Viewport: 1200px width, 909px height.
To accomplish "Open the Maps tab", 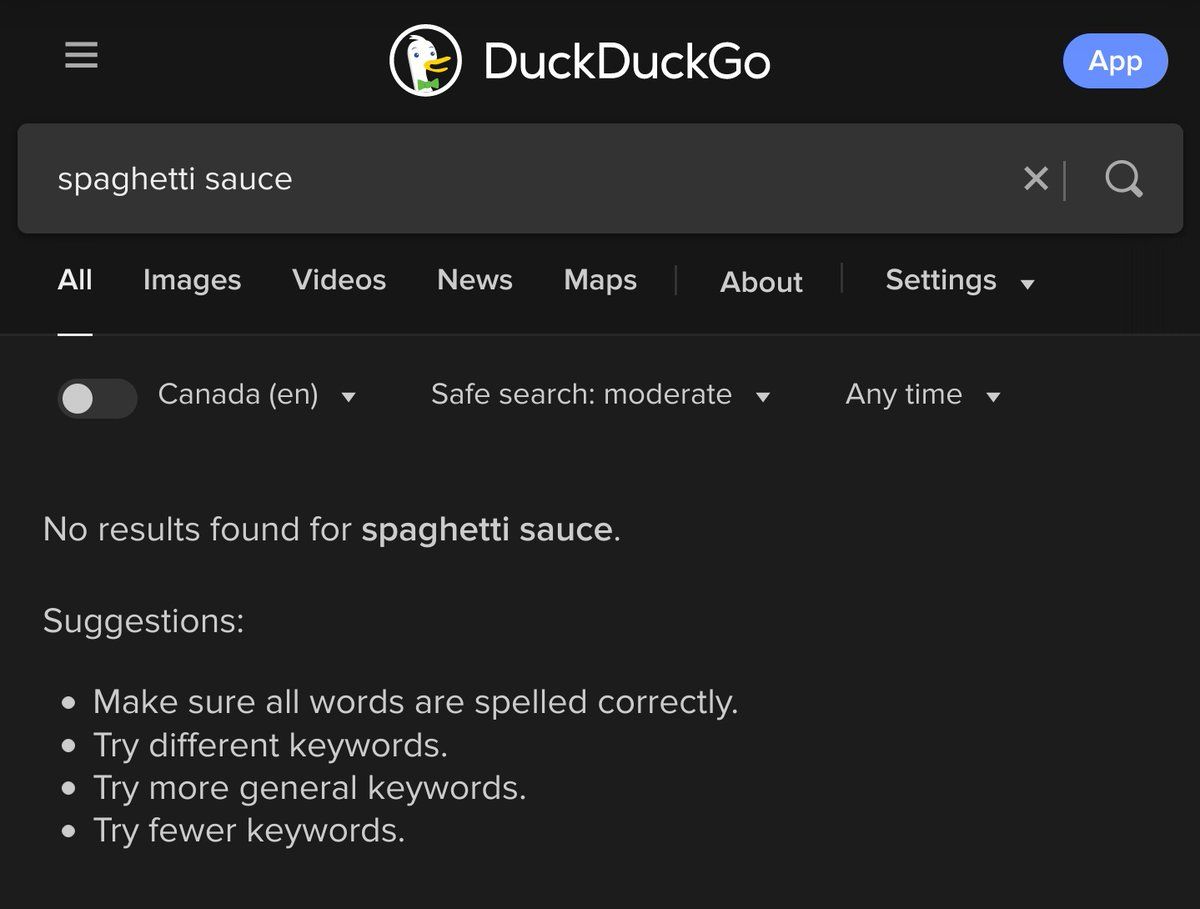I will coord(600,280).
